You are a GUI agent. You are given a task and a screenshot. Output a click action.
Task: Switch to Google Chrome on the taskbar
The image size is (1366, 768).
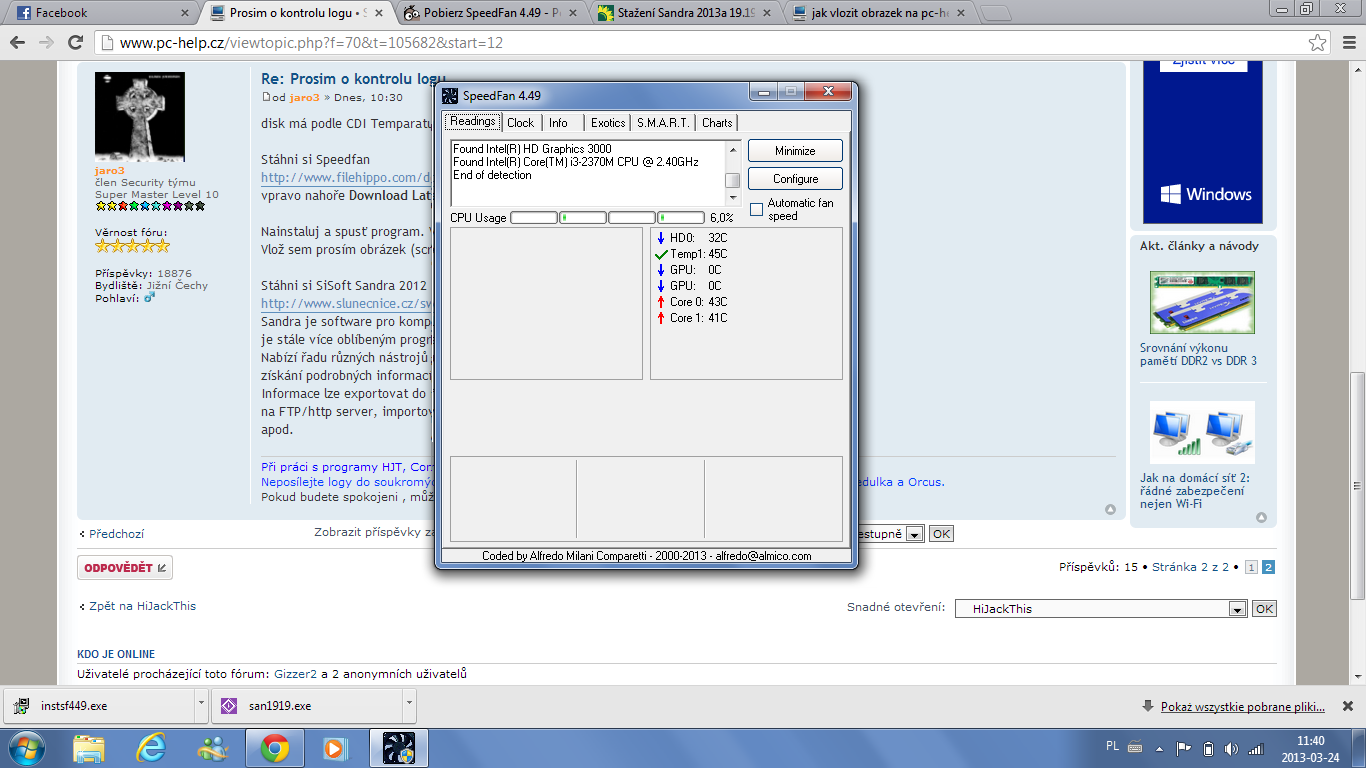275,748
